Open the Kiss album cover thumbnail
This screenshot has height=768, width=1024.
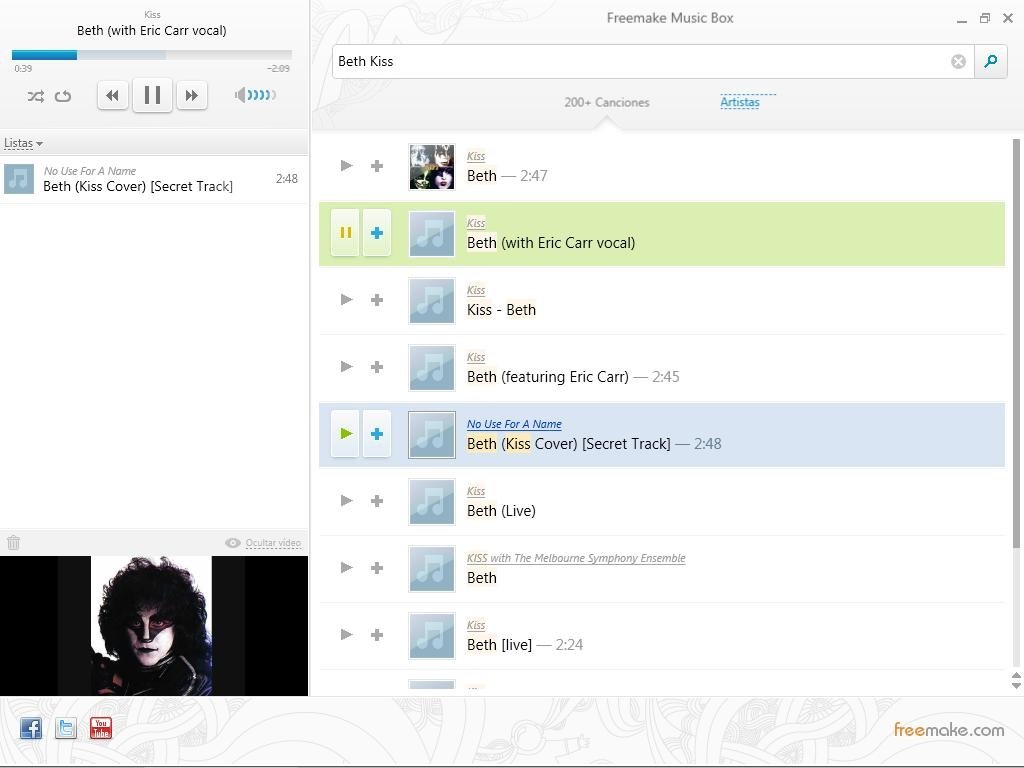coord(432,167)
